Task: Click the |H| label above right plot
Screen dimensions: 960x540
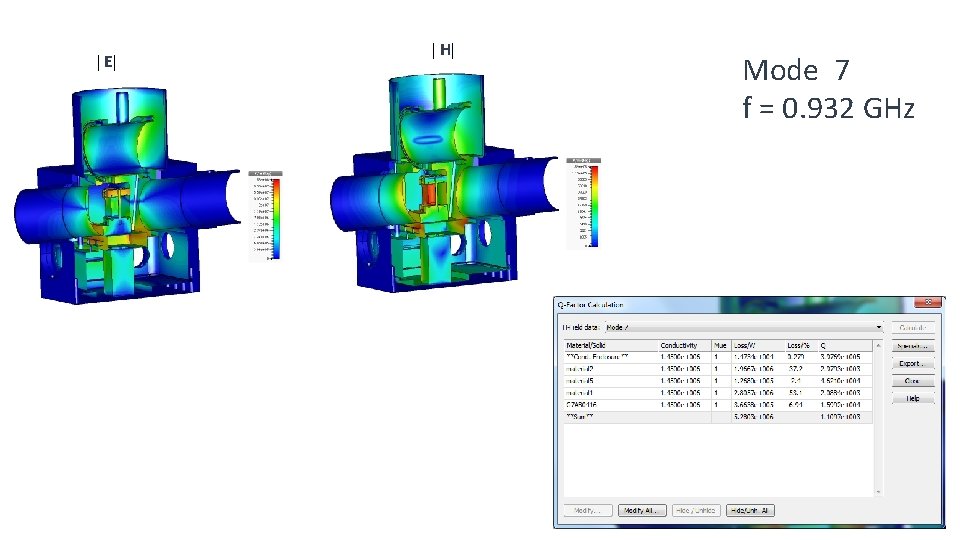Action: 443,50
